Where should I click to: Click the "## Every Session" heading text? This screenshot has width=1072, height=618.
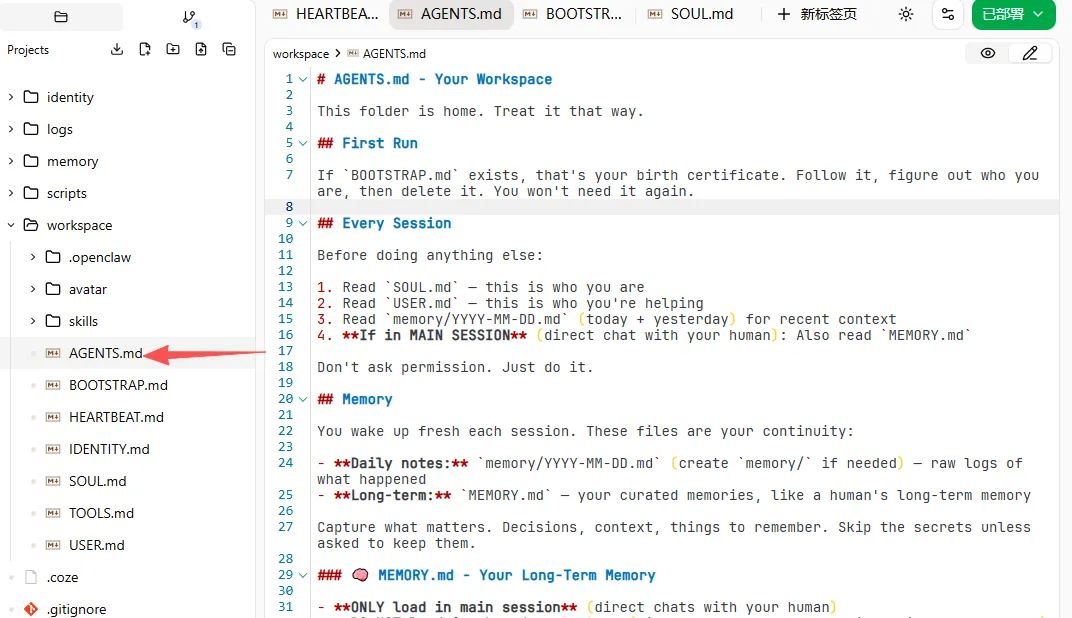pos(384,224)
